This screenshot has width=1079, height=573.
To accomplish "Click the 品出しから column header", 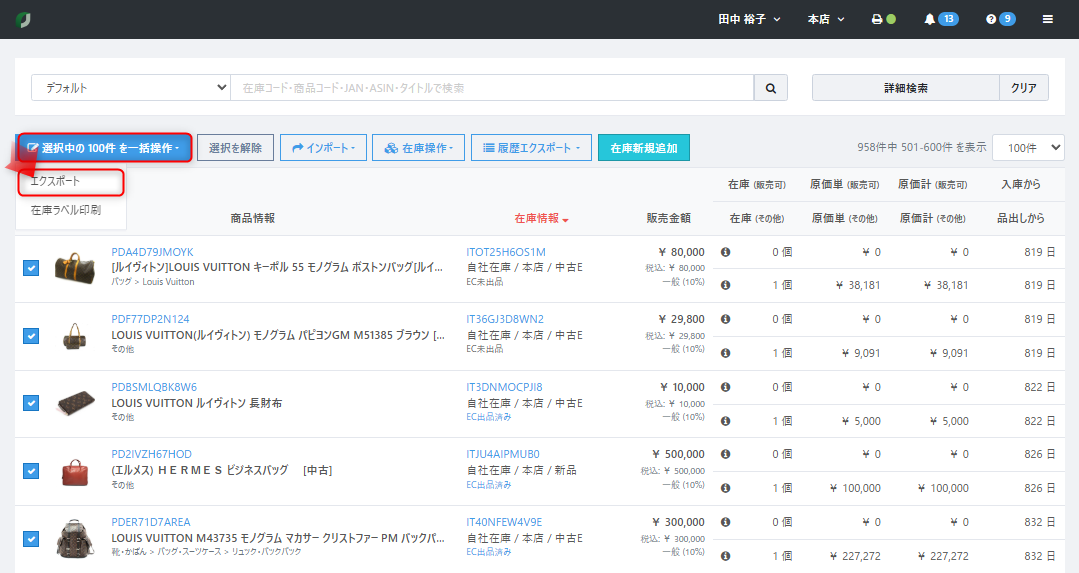I will (x=1021, y=218).
